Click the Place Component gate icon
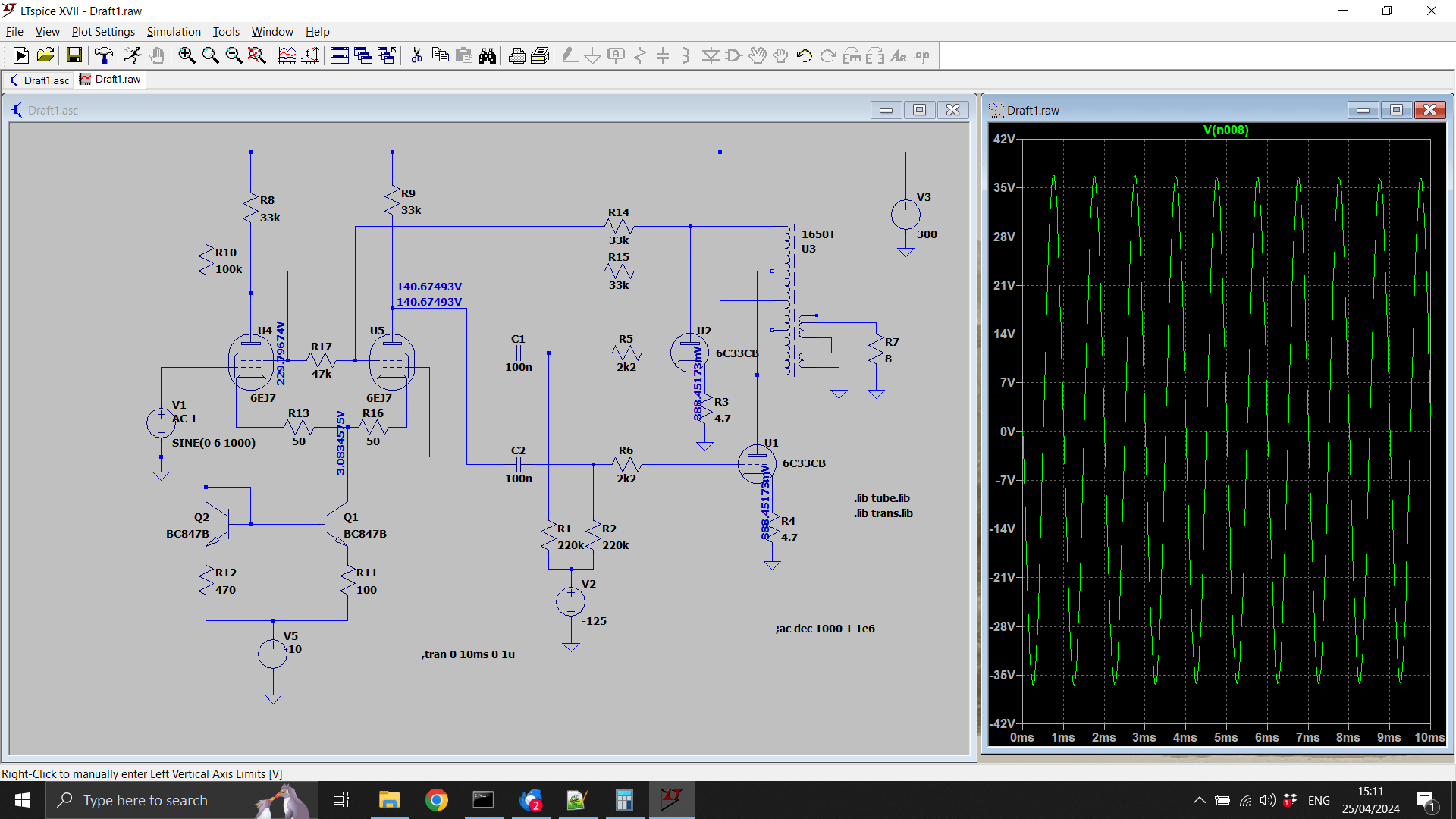 point(734,55)
